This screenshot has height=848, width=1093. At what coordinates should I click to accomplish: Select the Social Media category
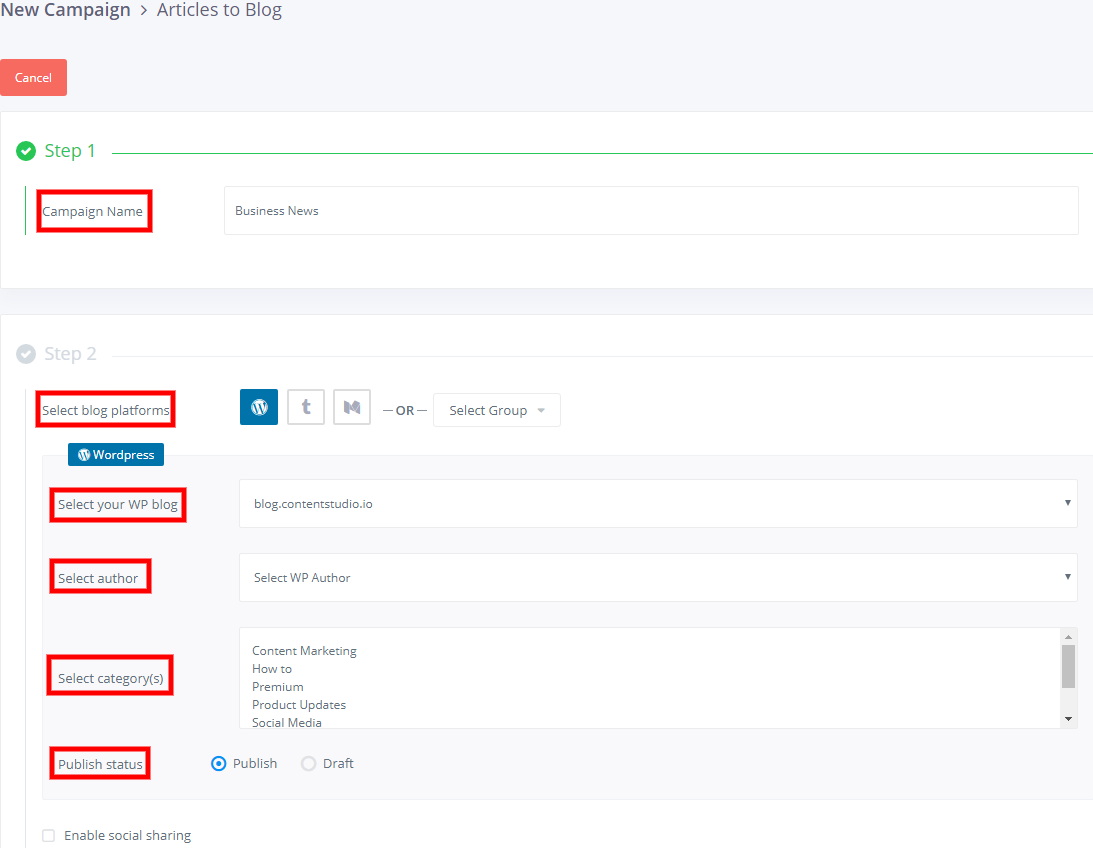(x=286, y=723)
